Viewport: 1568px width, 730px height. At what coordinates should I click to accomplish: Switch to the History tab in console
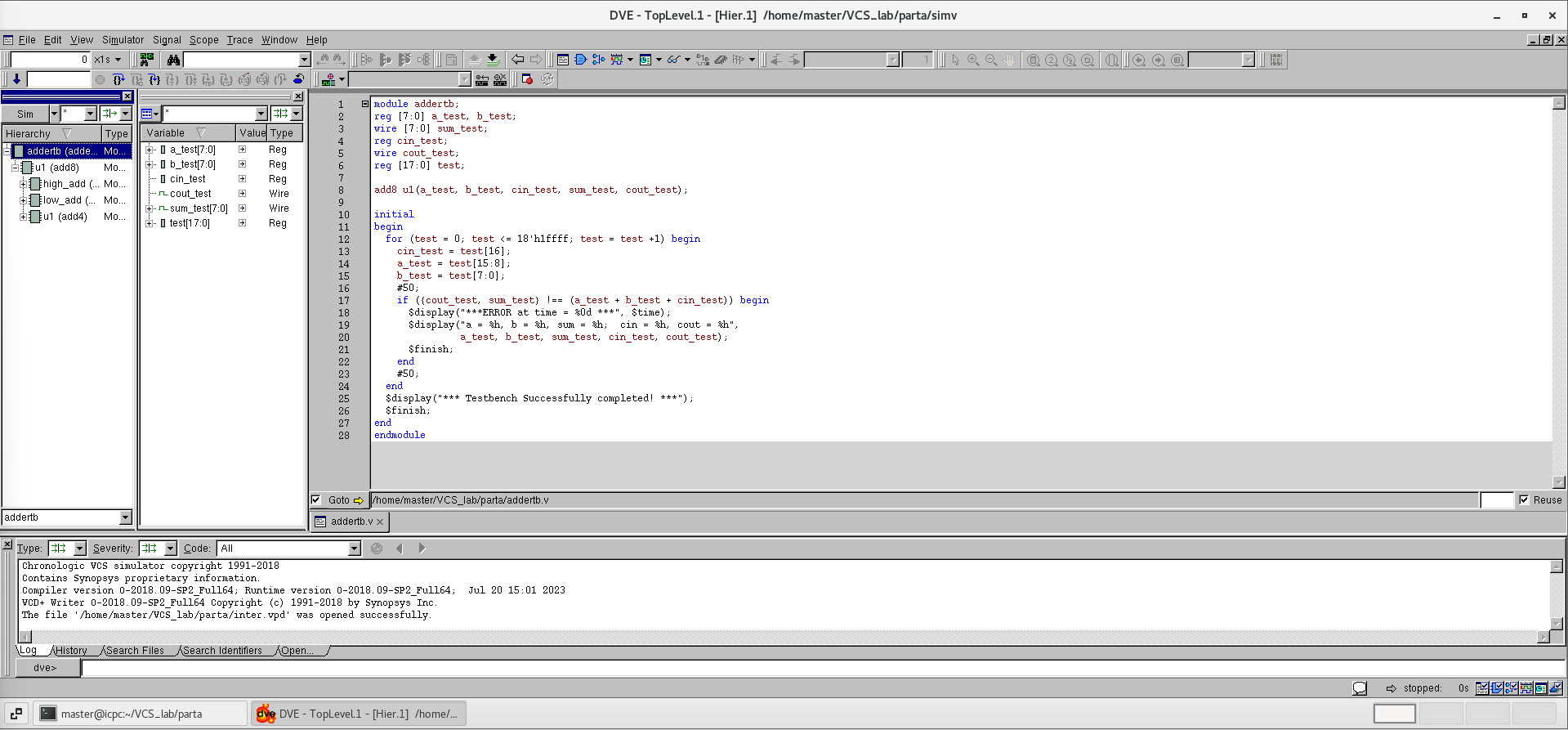point(71,651)
